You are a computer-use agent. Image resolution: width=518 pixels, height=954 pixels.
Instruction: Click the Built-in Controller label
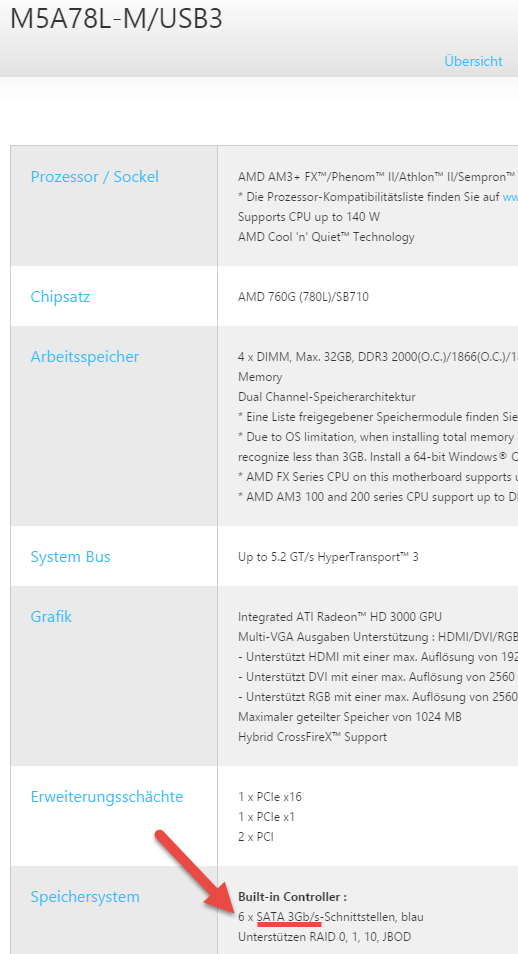[292, 897]
